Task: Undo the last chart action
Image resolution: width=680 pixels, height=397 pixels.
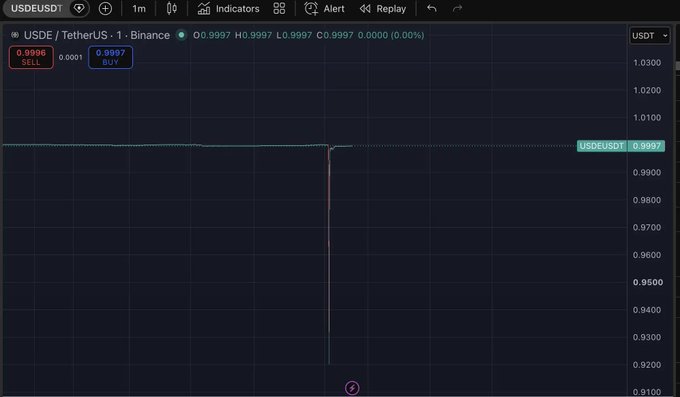Action: (432, 8)
